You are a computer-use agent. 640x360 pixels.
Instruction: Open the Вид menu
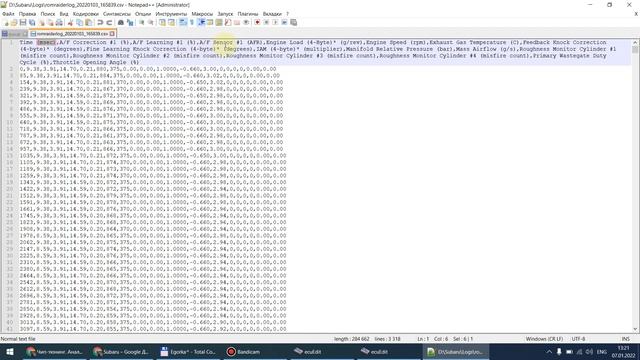point(64,14)
